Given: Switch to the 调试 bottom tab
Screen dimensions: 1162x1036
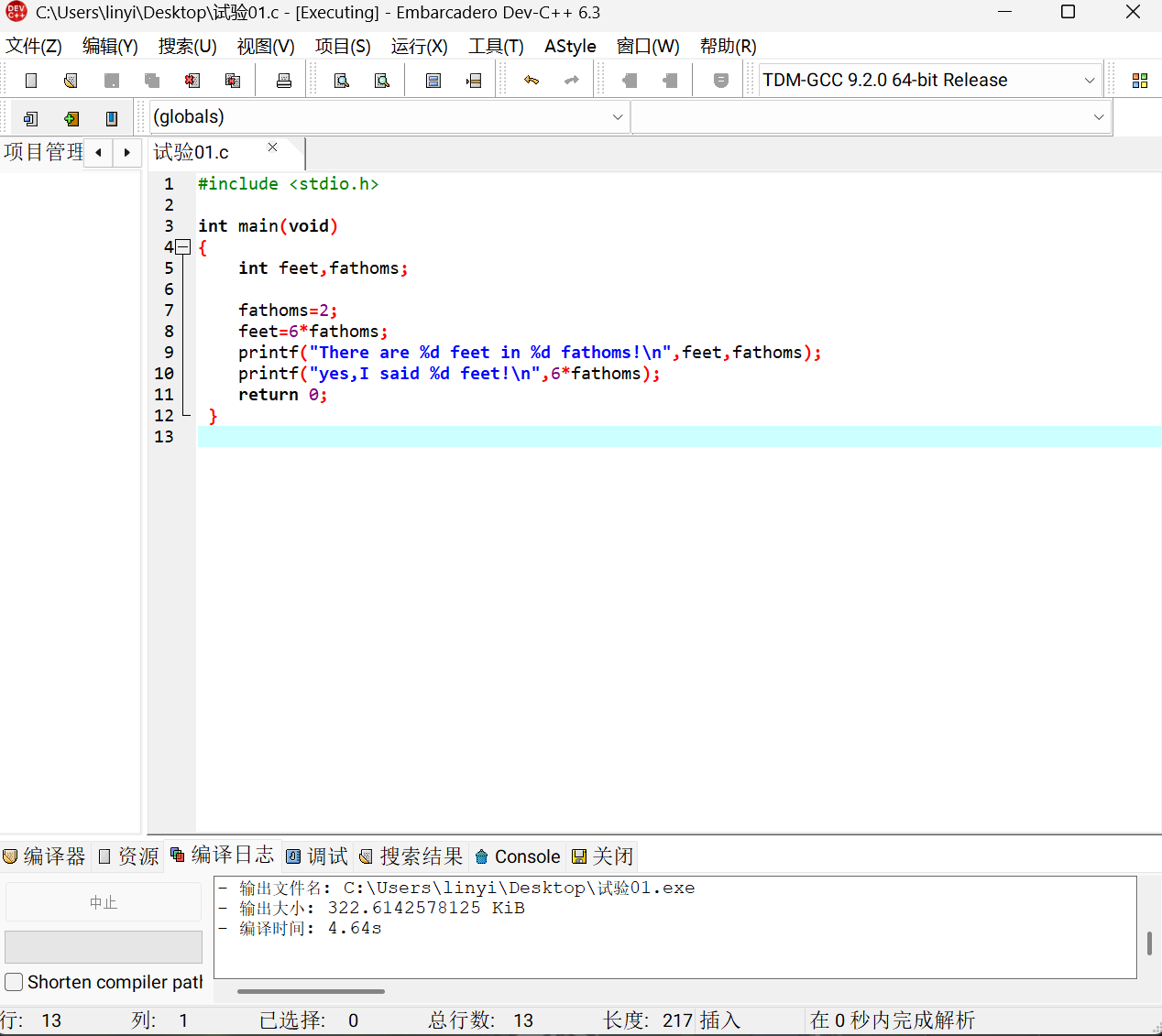Looking at the screenshot, I should click(317, 856).
